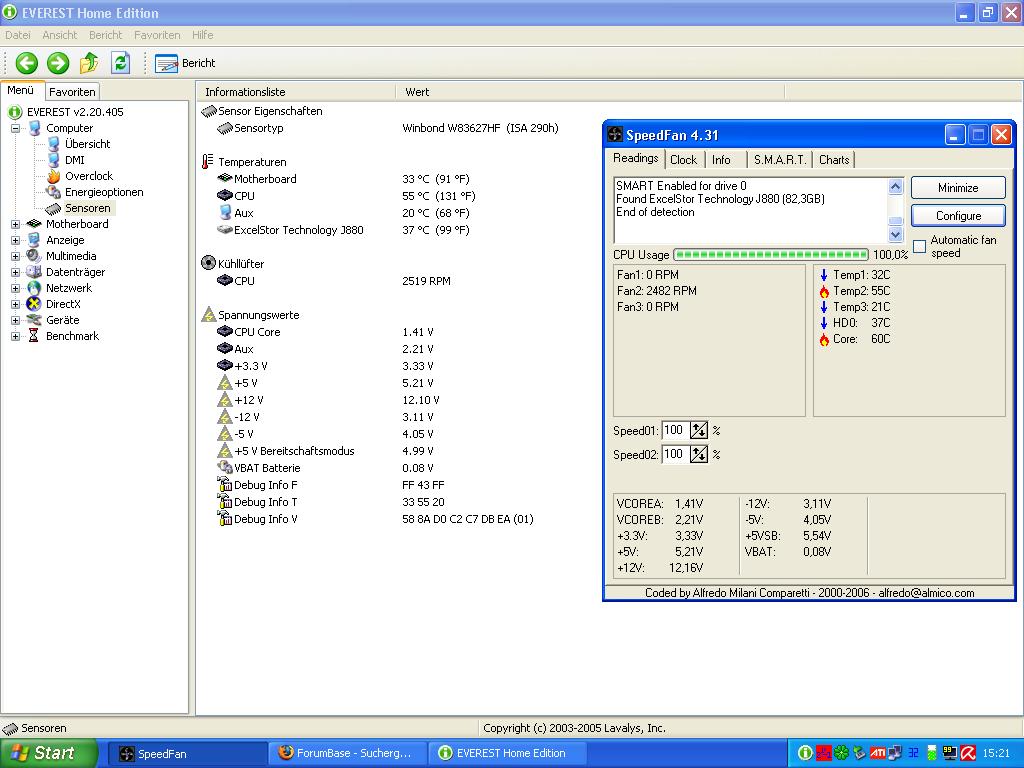
Task: Click the Energieoptionen icon in tree
Action: click(x=54, y=192)
